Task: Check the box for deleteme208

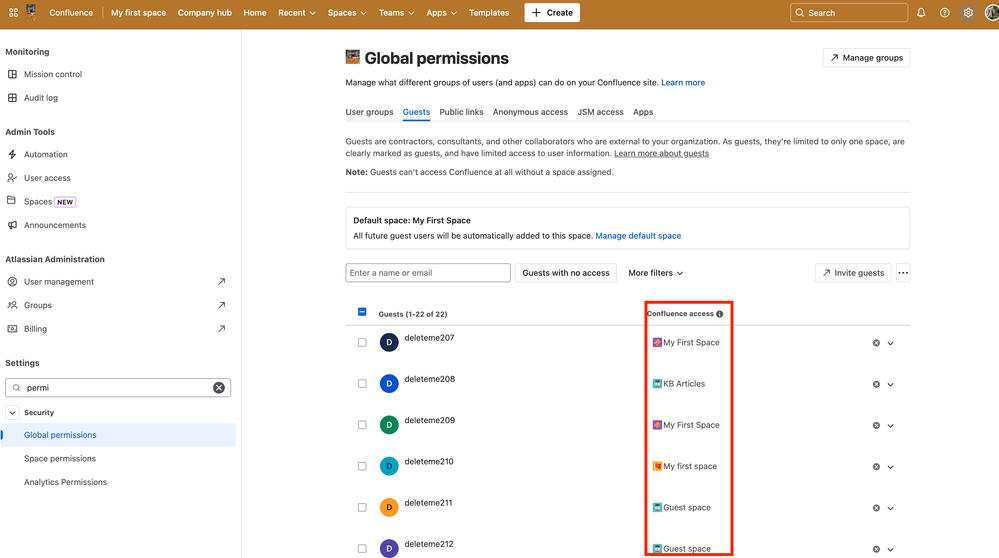Action: tap(362, 383)
